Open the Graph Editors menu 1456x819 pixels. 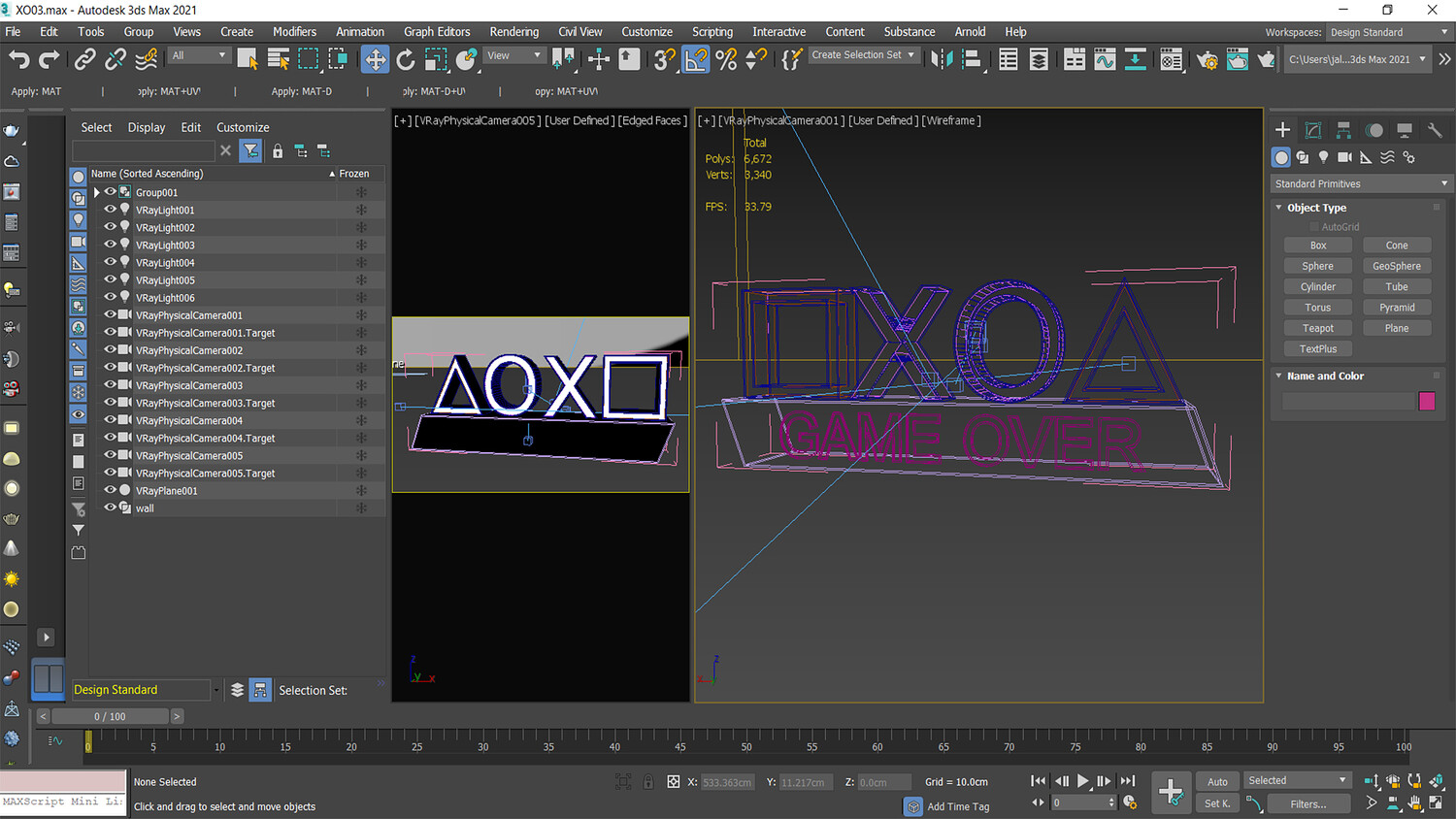coord(437,32)
